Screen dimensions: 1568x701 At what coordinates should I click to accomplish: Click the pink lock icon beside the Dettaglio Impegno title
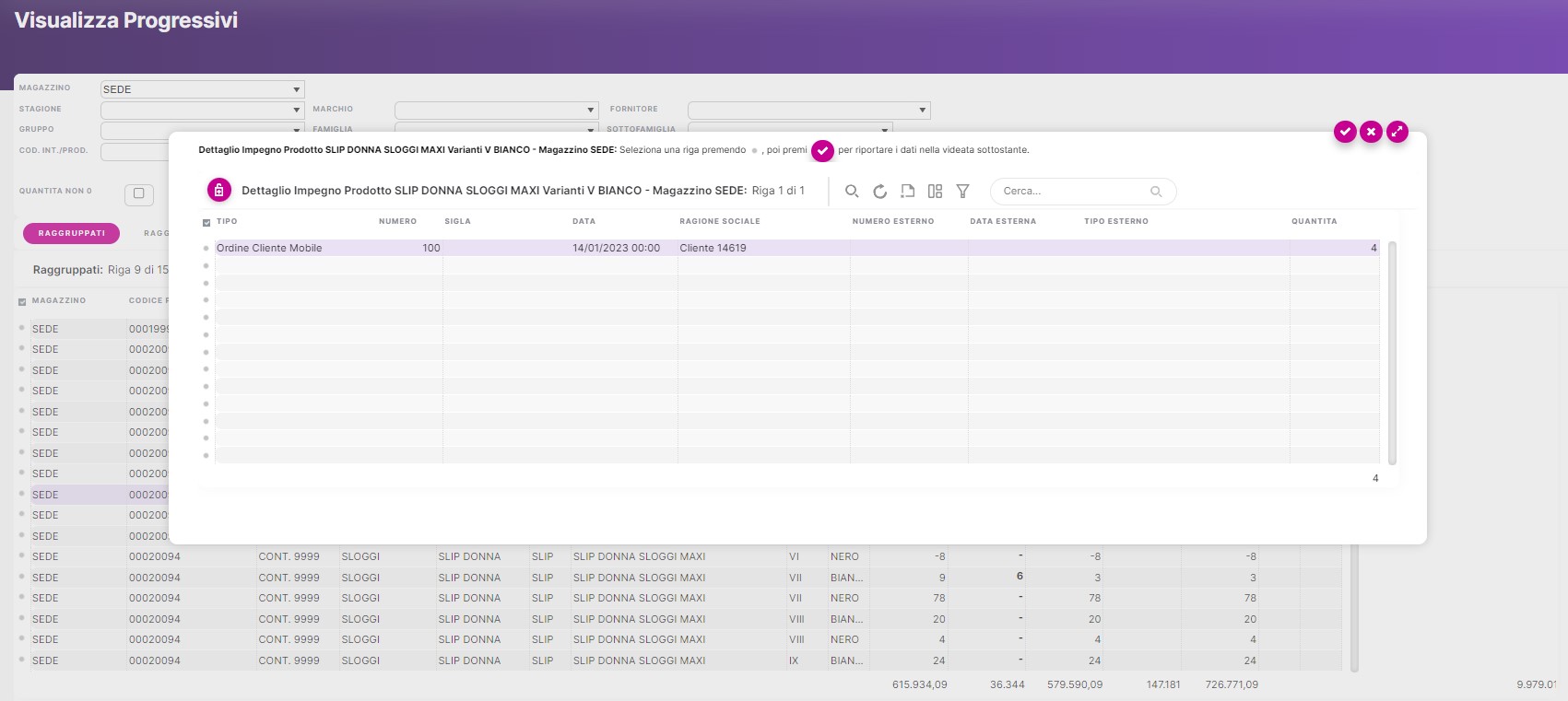coord(218,190)
